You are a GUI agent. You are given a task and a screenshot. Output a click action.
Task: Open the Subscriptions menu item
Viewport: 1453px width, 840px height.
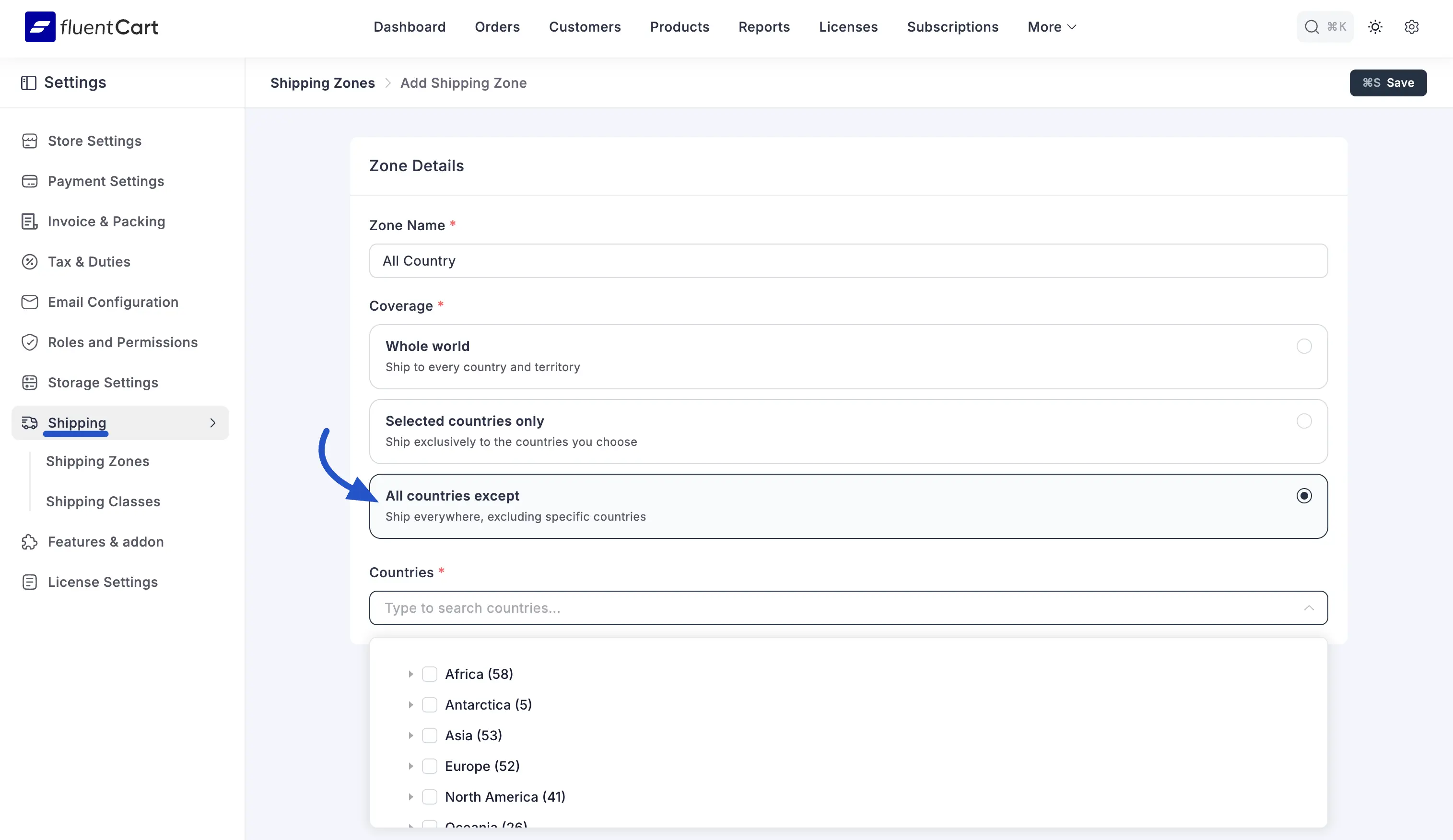[952, 26]
